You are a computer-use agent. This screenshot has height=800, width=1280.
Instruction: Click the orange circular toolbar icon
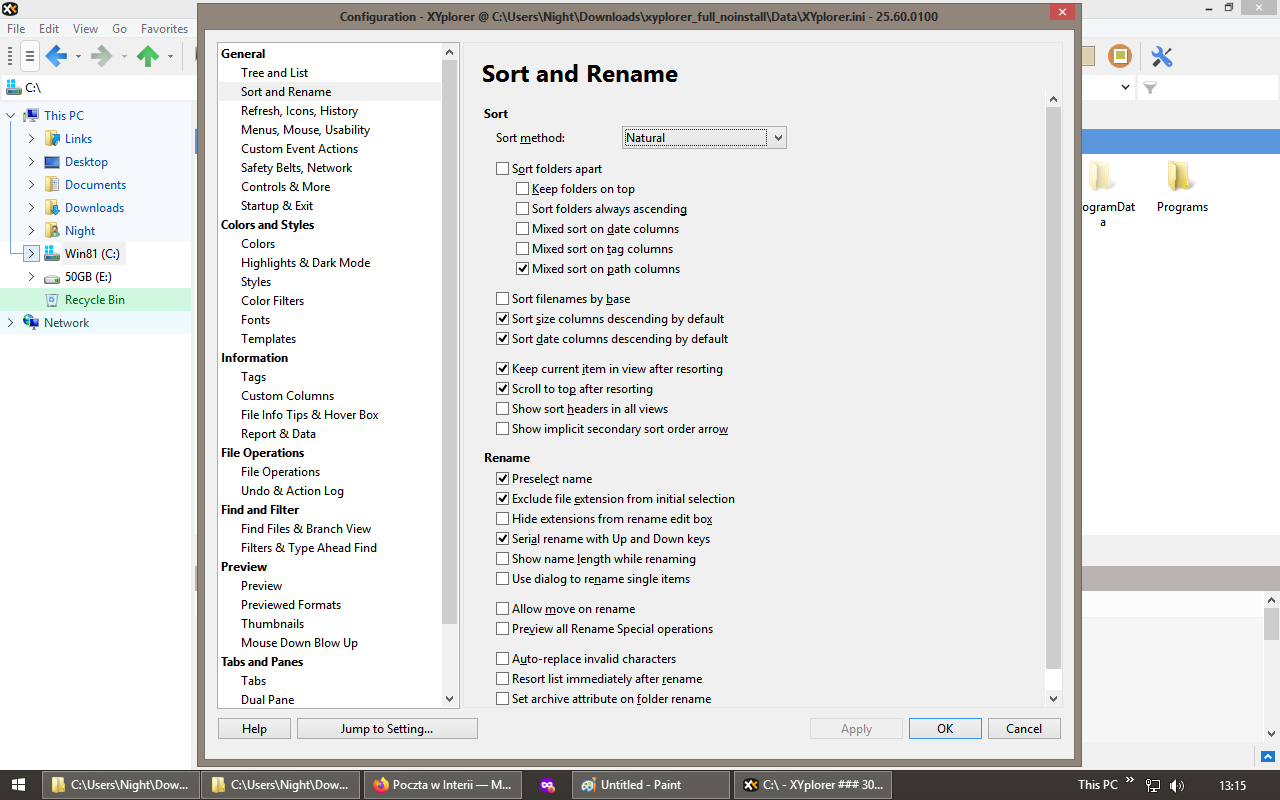(x=1119, y=56)
